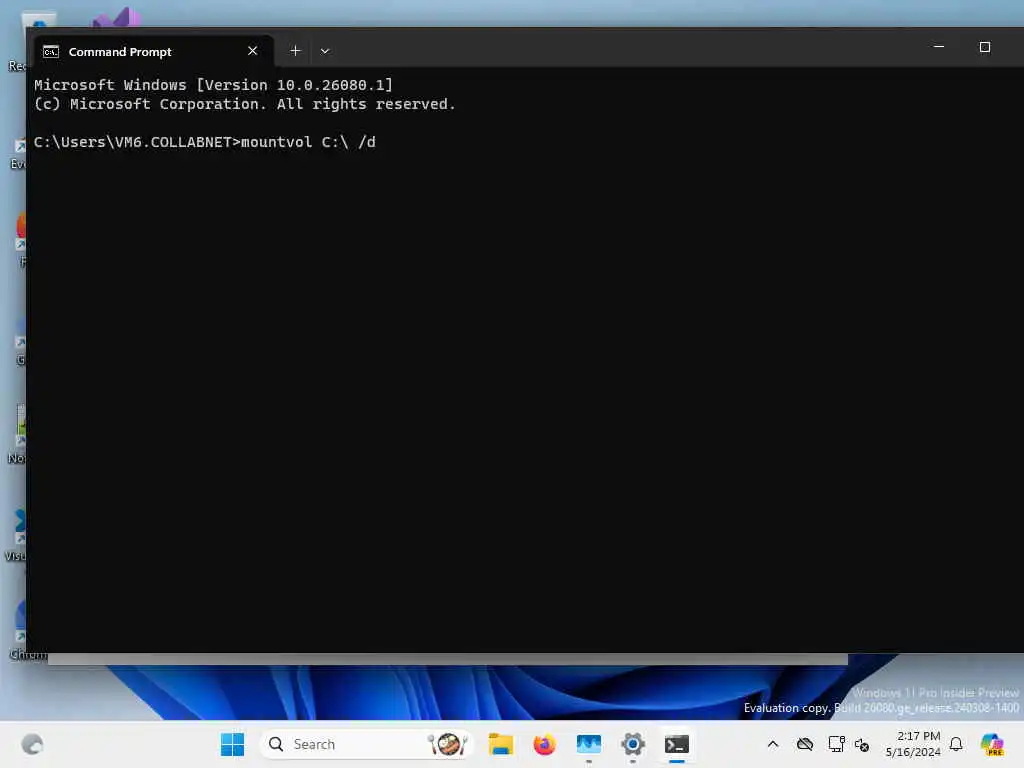Click the Microsoft Windows version line

pos(214,85)
